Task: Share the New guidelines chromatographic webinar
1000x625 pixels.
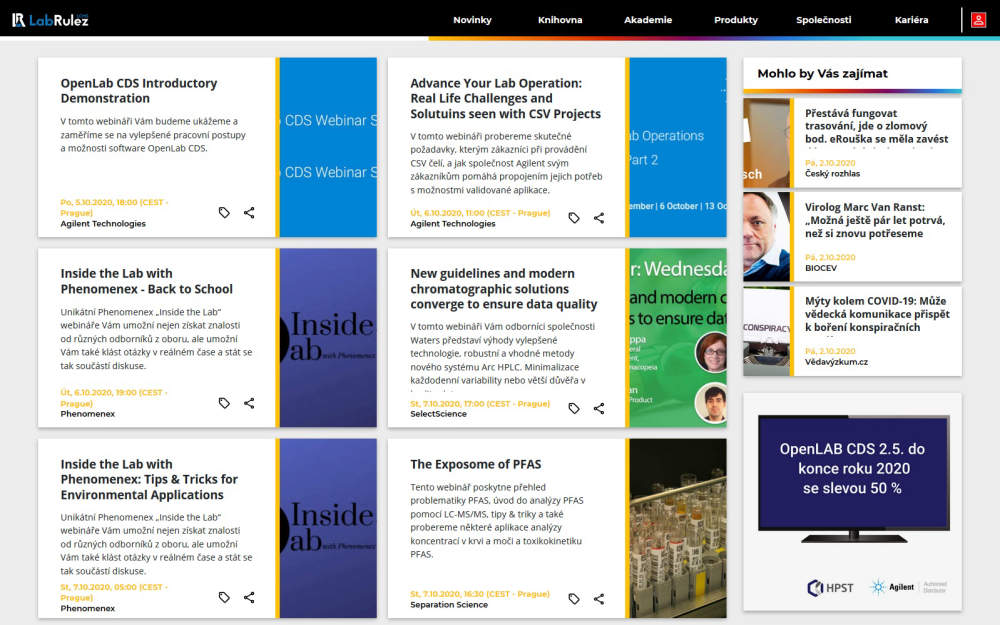Action: click(x=599, y=408)
